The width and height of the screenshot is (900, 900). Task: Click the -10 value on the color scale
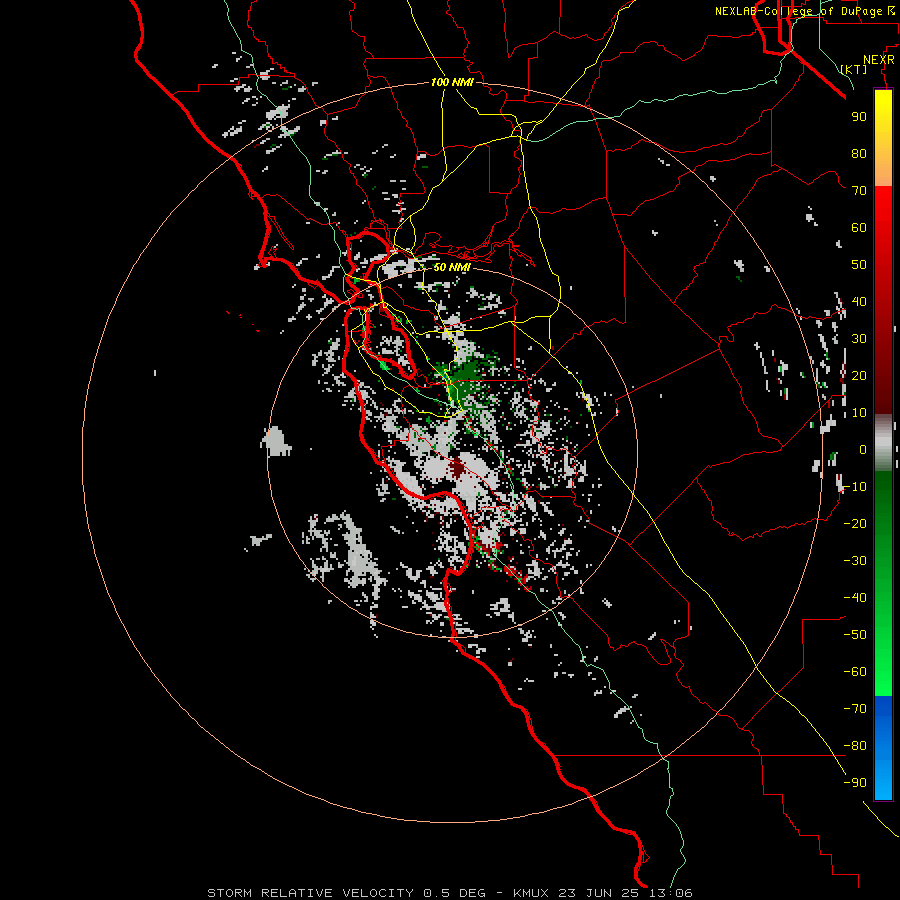(x=855, y=487)
